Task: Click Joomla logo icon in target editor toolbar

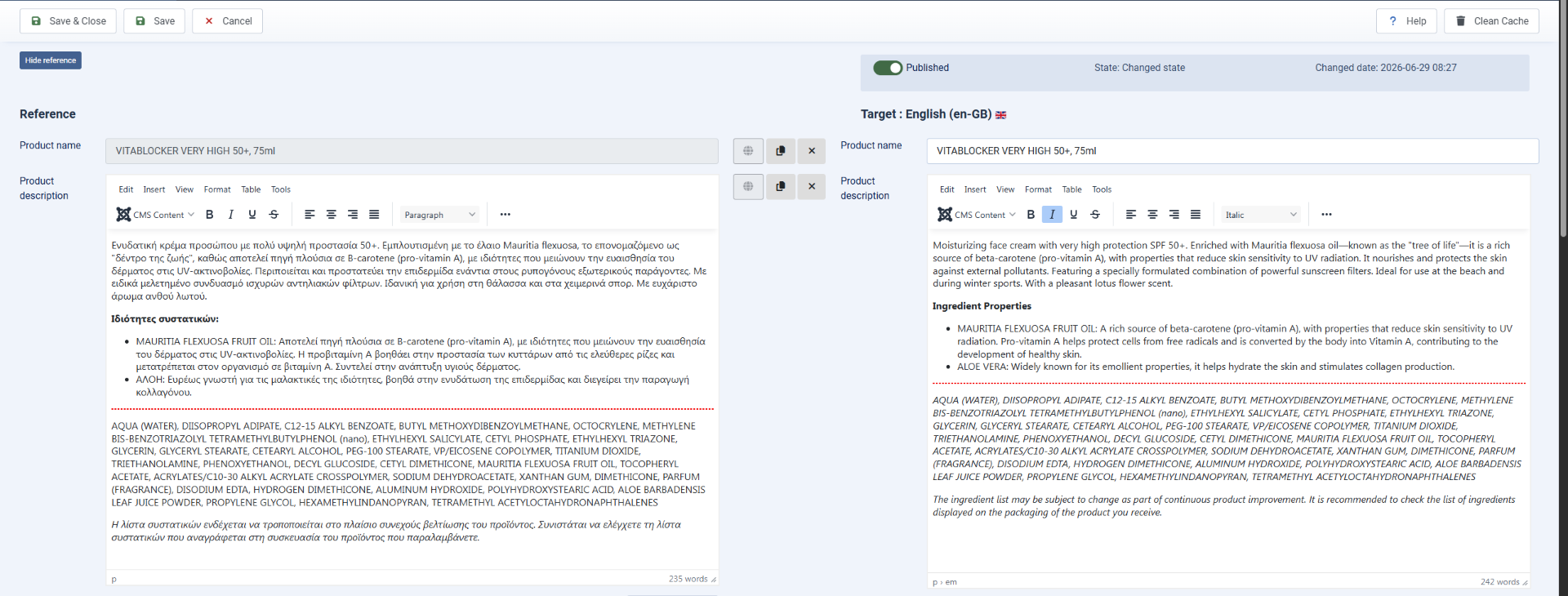Action: (x=945, y=215)
